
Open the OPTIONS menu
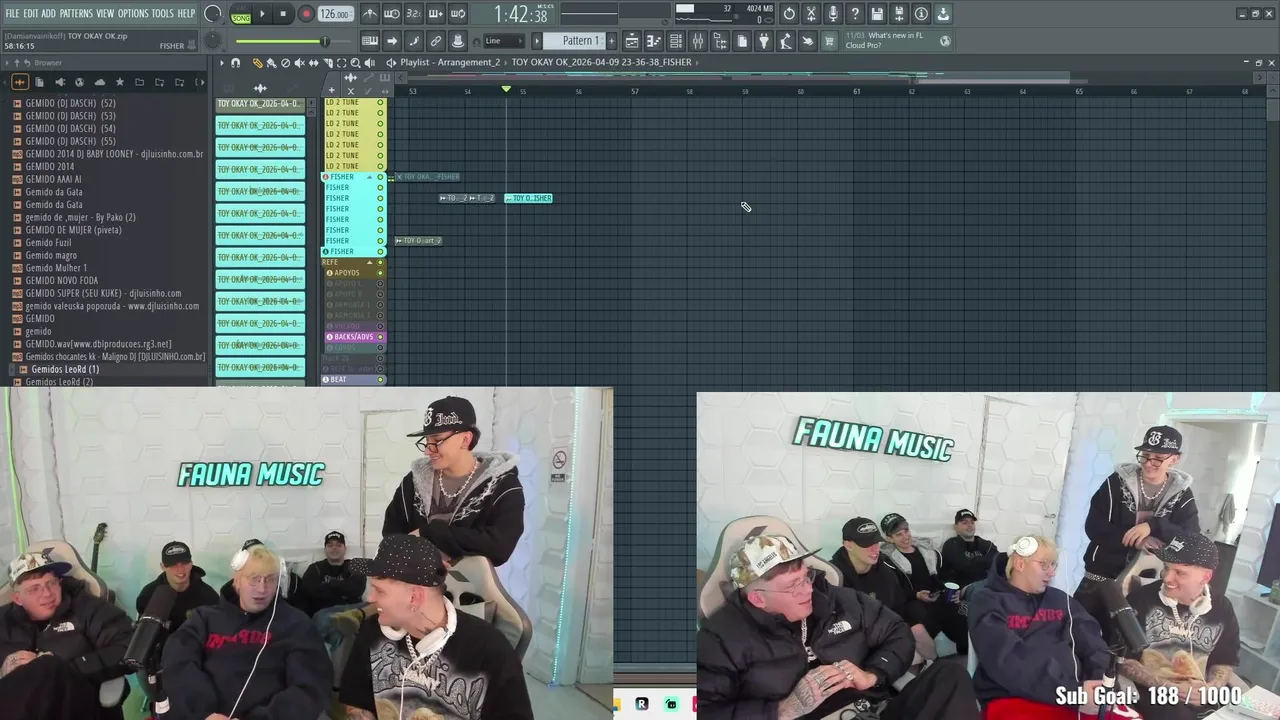click(133, 13)
